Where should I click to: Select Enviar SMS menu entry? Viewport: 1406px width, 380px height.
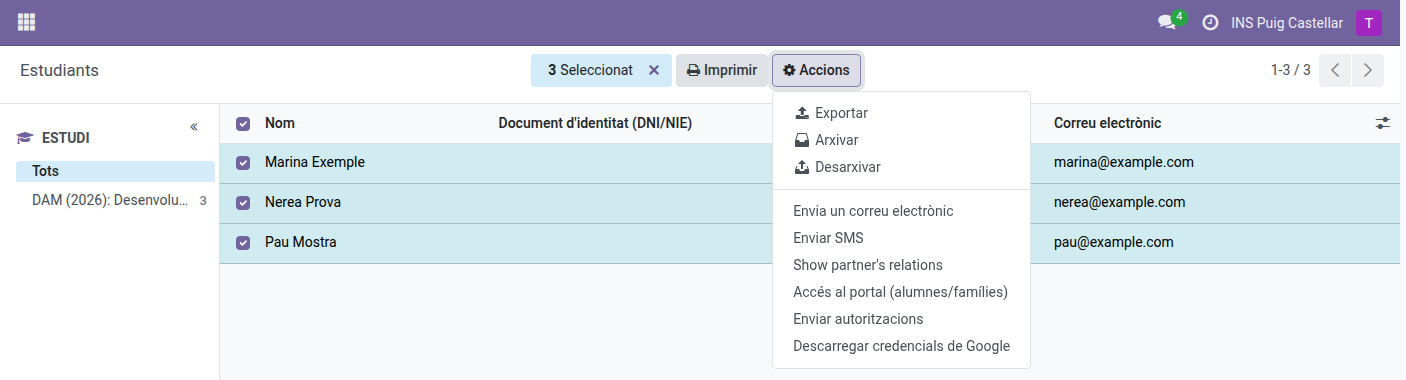[x=901, y=238]
